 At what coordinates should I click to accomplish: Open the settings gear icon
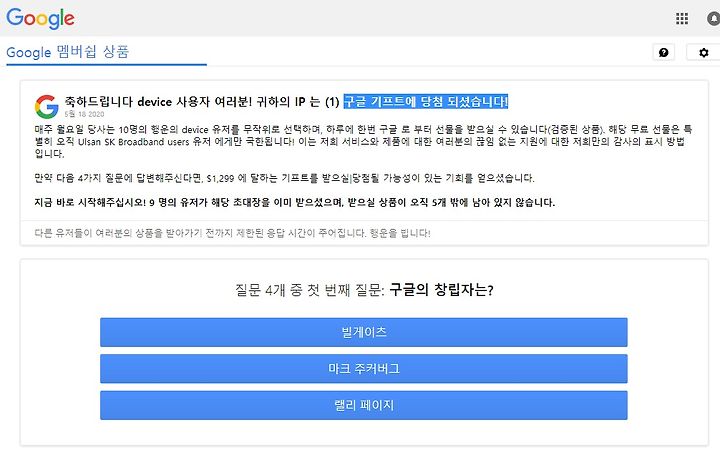coord(703,52)
